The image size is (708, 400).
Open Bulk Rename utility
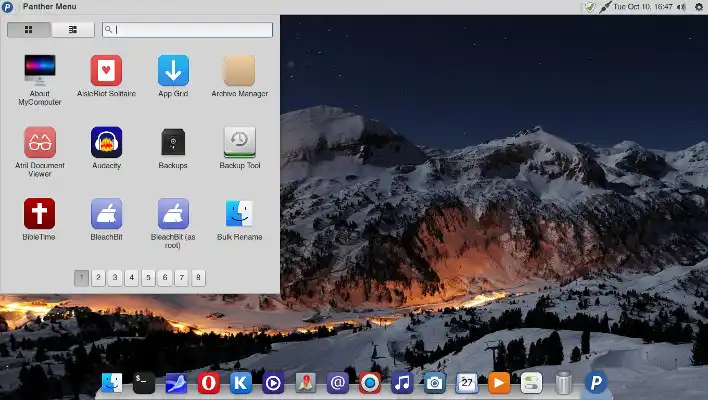coord(239,215)
